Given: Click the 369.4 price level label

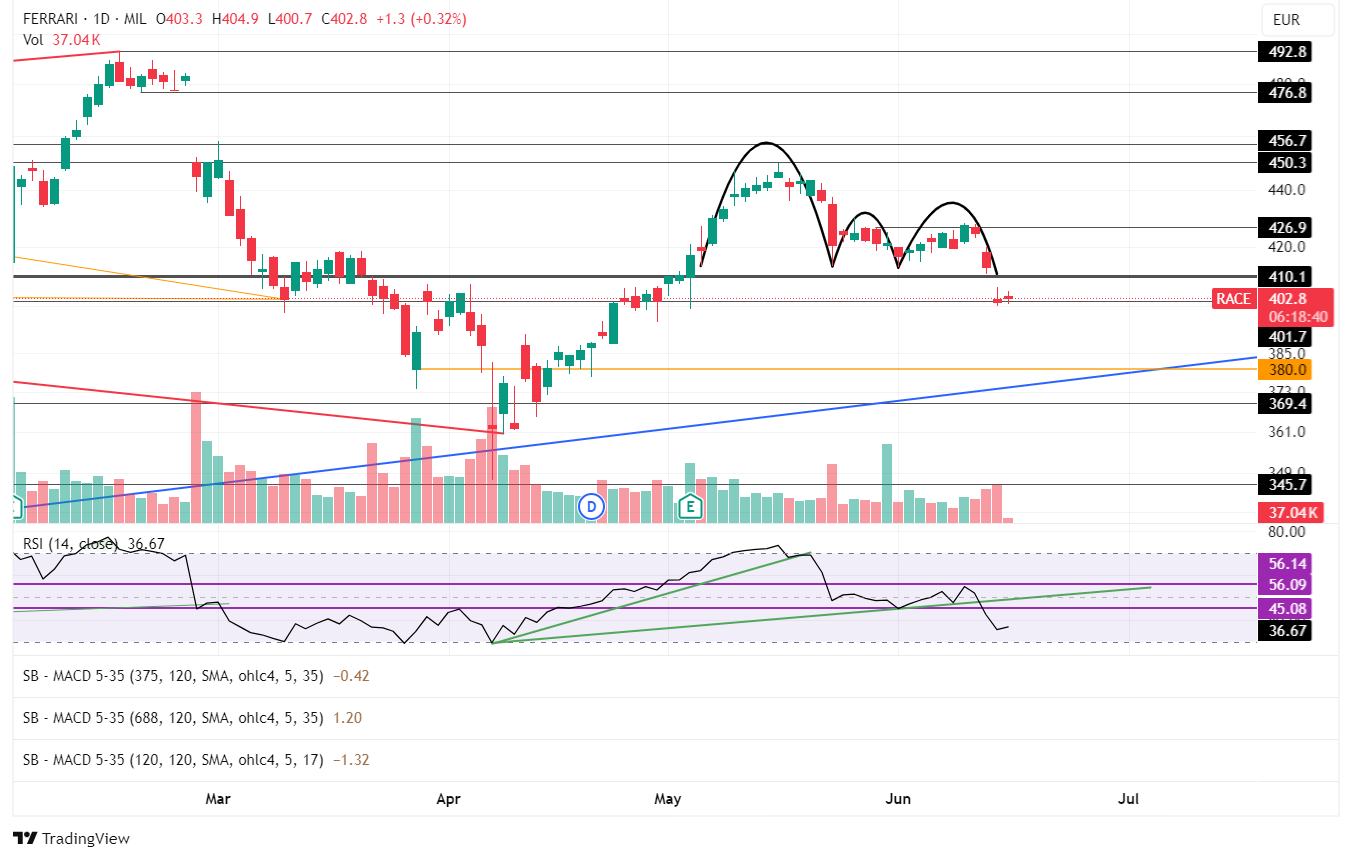Looking at the screenshot, I should point(1283,404).
